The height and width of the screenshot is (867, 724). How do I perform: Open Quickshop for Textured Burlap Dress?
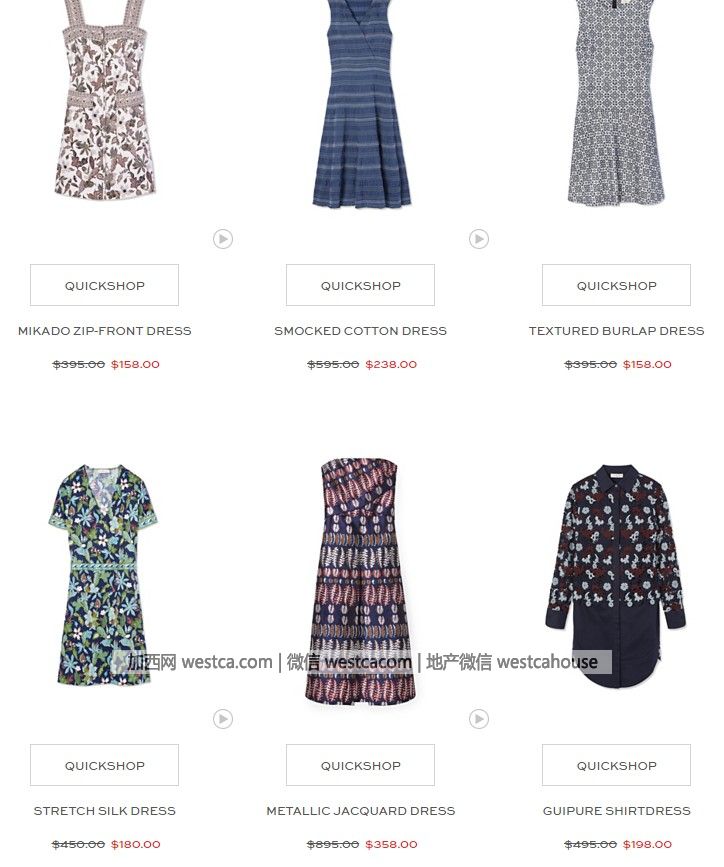(x=617, y=285)
